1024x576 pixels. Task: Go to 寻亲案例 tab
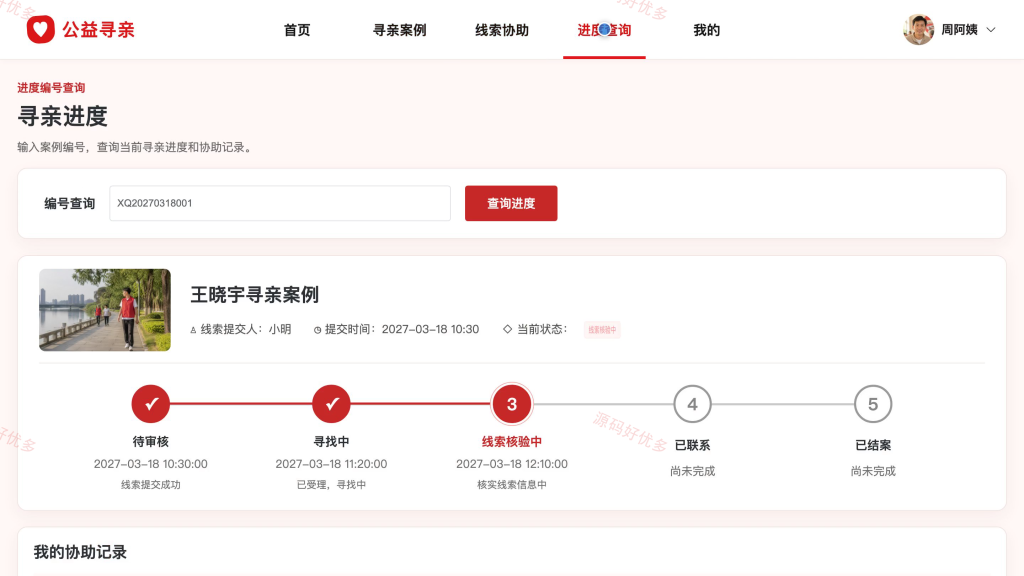[x=400, y=30]
